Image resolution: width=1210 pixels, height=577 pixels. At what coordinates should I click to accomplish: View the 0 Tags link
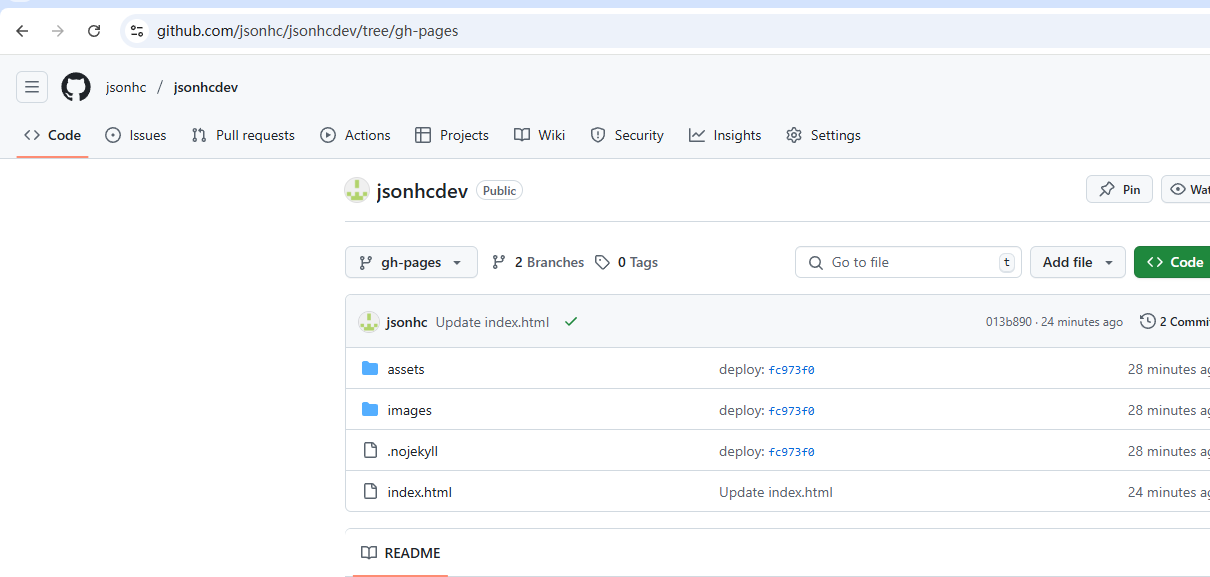click(x=626, y=262)
